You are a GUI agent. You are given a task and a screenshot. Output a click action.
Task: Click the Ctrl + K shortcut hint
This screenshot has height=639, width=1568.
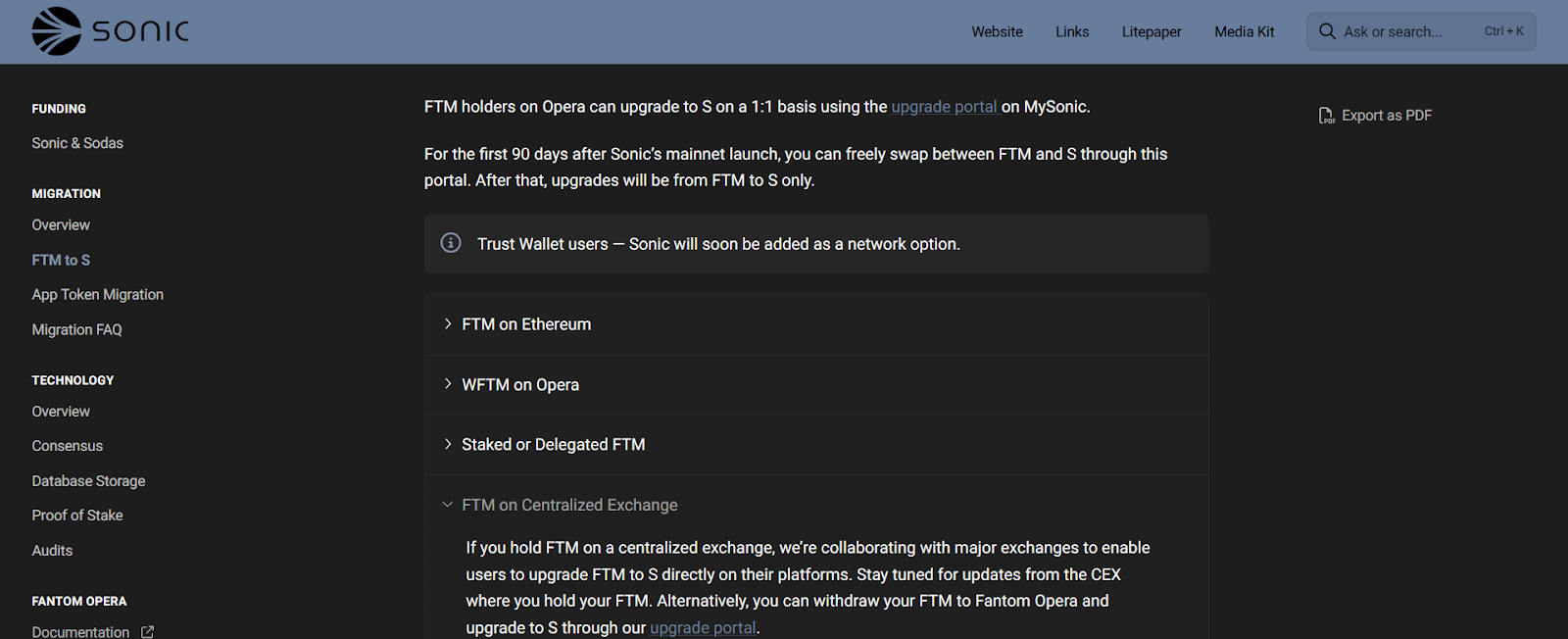tap(1503, 31)
